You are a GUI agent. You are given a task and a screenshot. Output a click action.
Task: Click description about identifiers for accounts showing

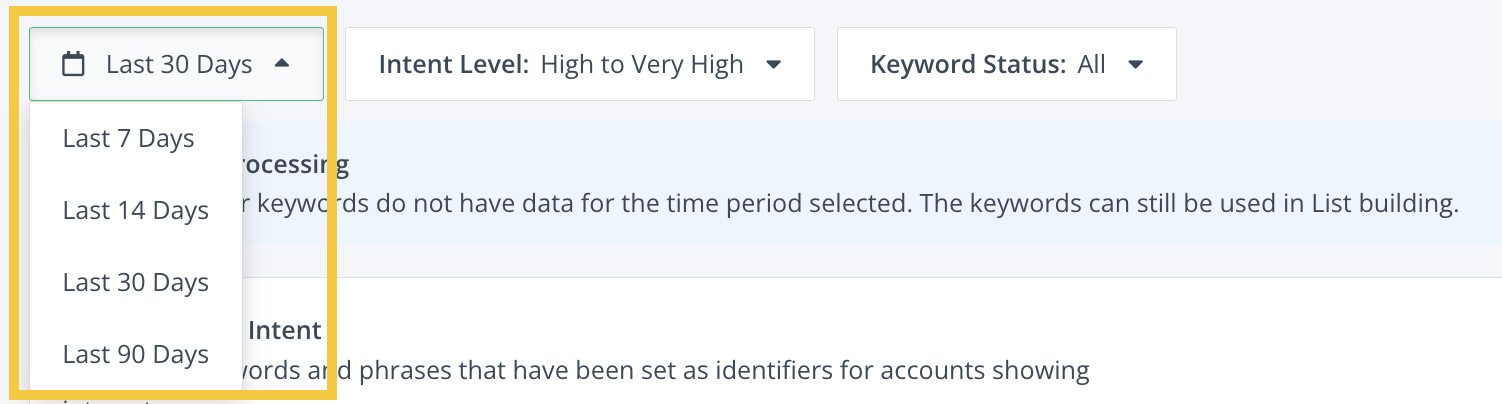pyautogui.click(x=666, y=371)
